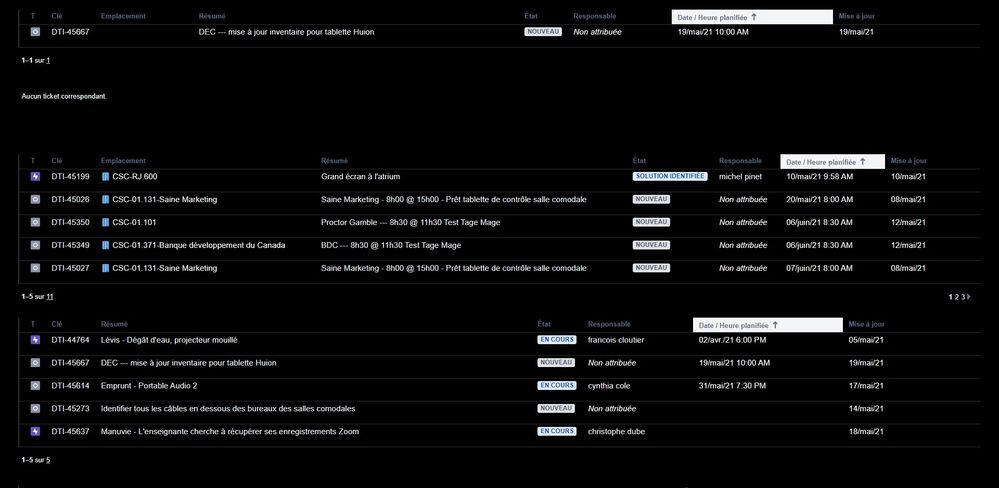Click the issue type icon for DTI-45199
The width and height of the screenshot is (999, 488).
[x=35, y=176]
